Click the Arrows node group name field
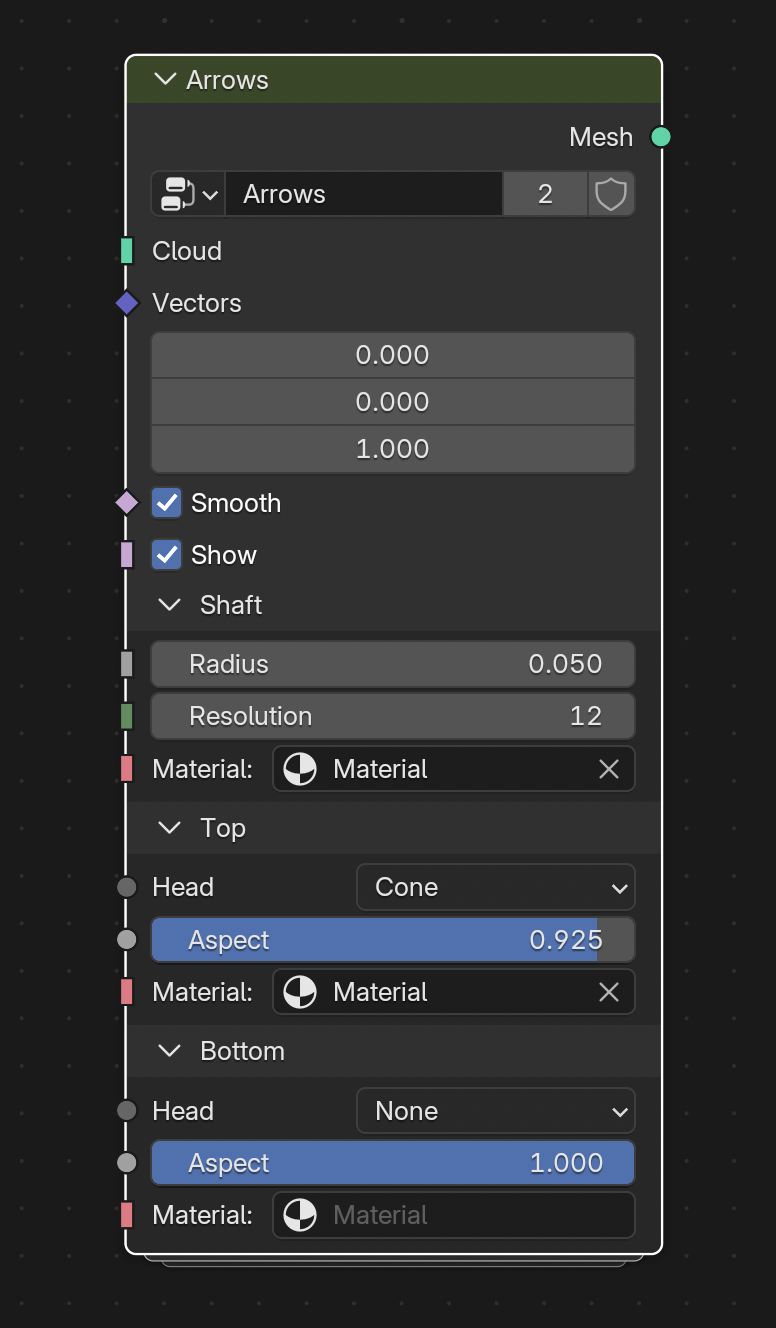 tap(364, 194)
